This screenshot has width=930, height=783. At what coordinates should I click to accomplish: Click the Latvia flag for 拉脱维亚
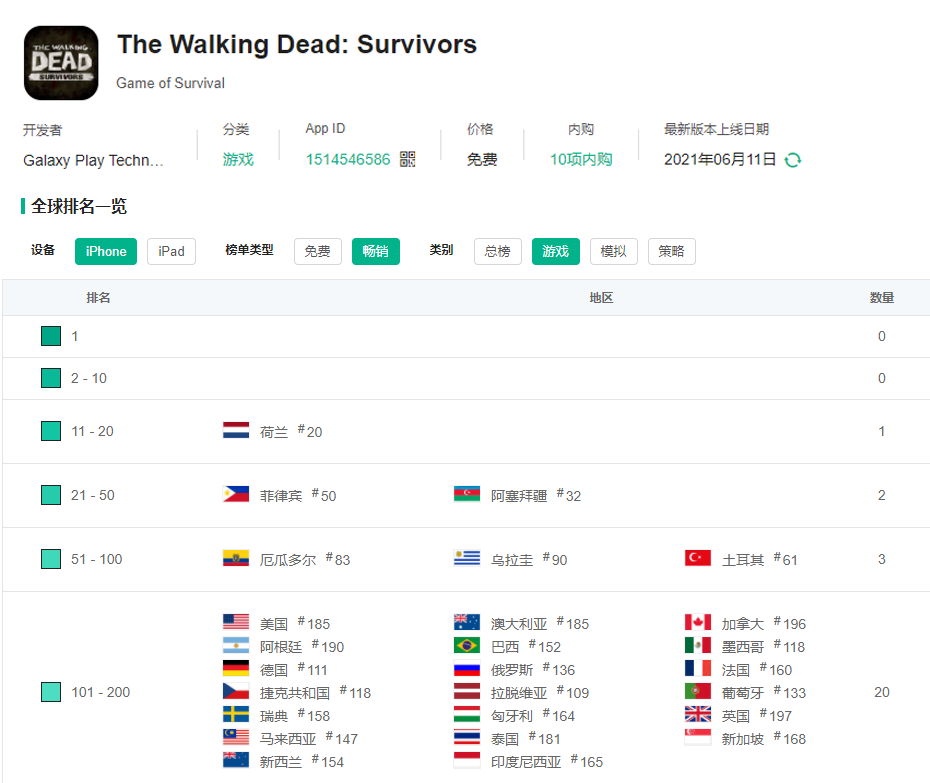point(467,692)
